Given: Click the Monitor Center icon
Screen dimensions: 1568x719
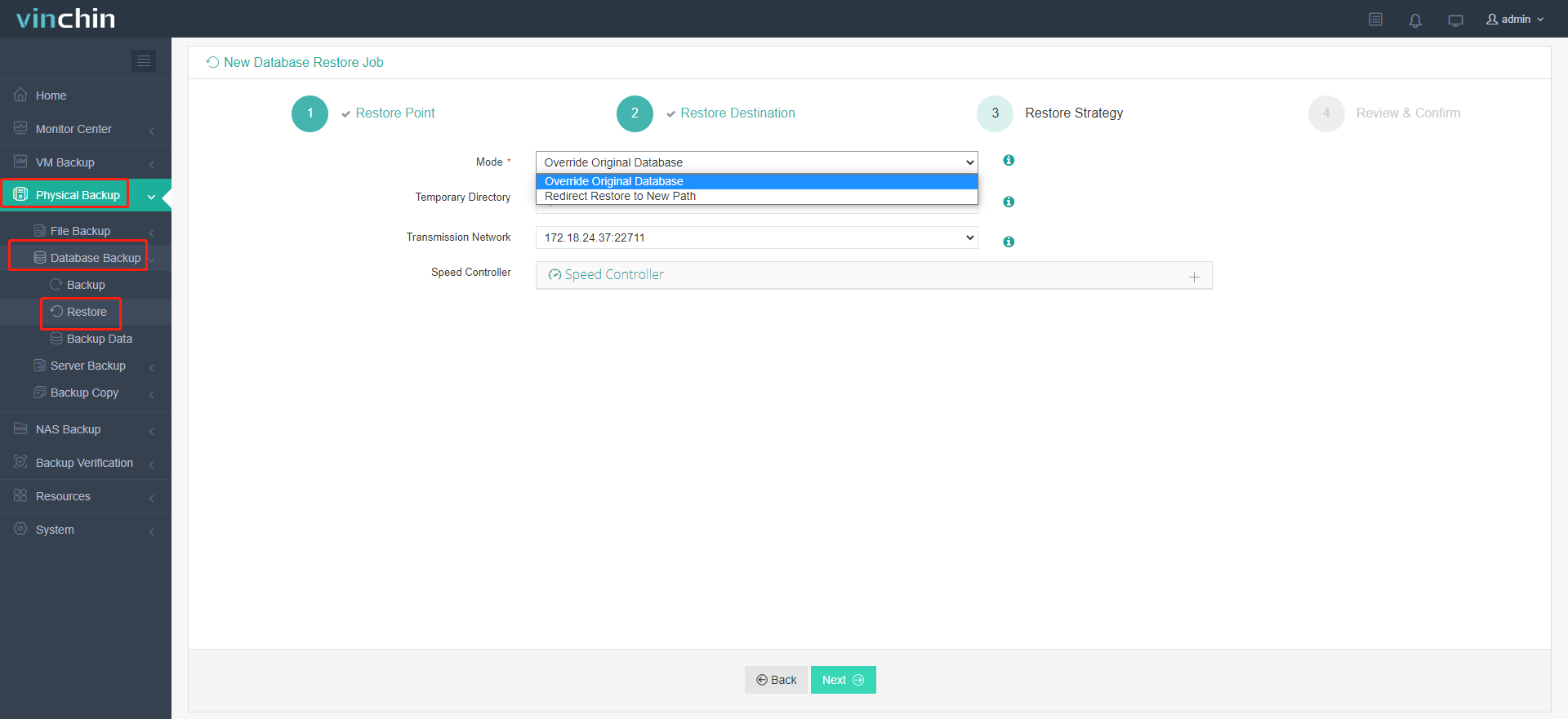Looking at the screenshot, I should click(x=20, y=128).
